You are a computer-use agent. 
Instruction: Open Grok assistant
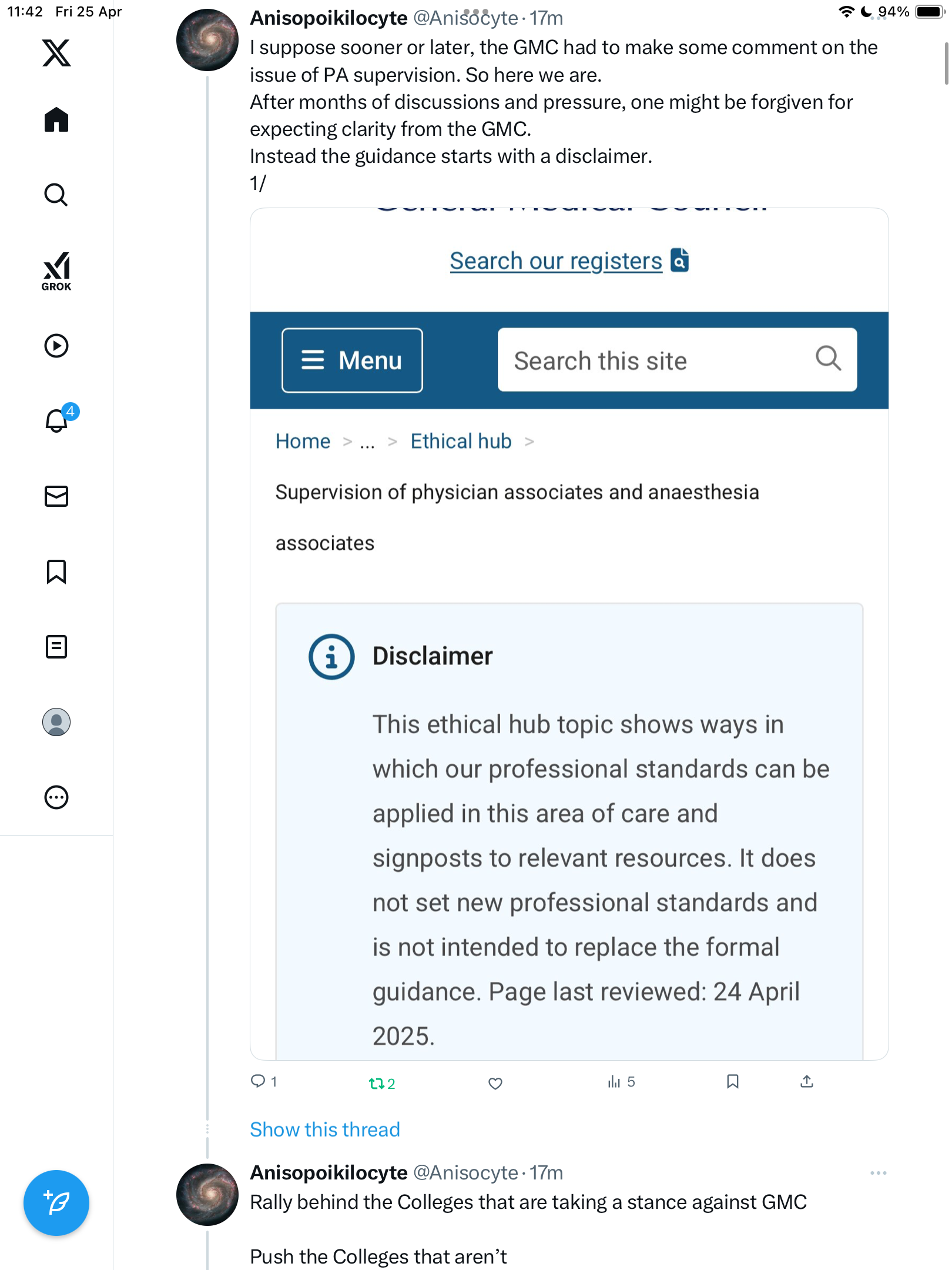click(x=56, y=272)
